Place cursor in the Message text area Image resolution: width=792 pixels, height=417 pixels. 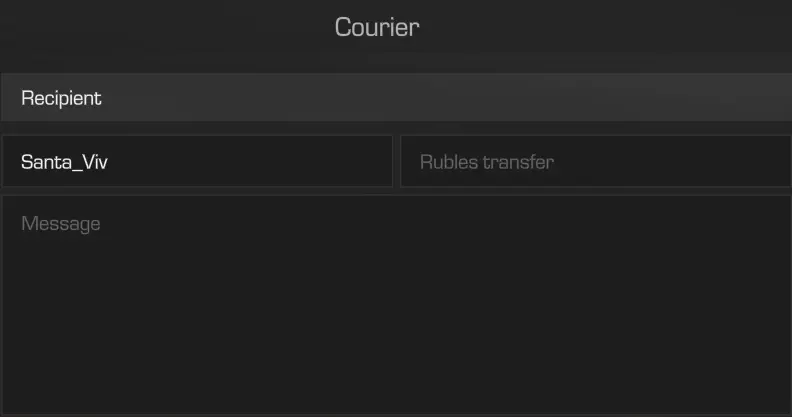point(396,305)
